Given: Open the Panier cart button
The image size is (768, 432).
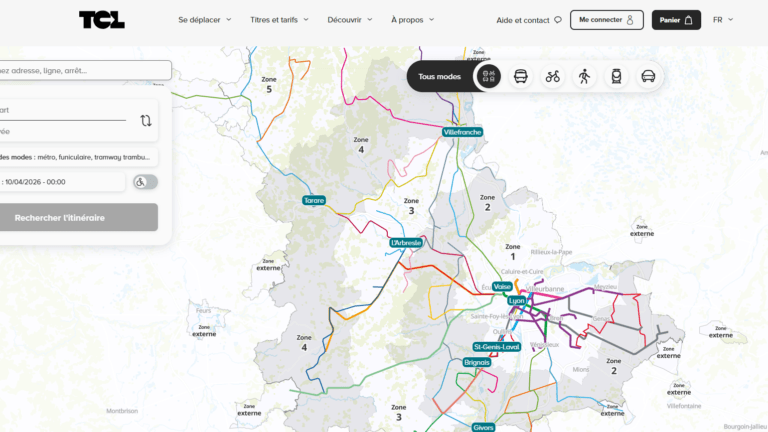Looking at the screenshot, I should pyautogui.click(x=676, y=20).
